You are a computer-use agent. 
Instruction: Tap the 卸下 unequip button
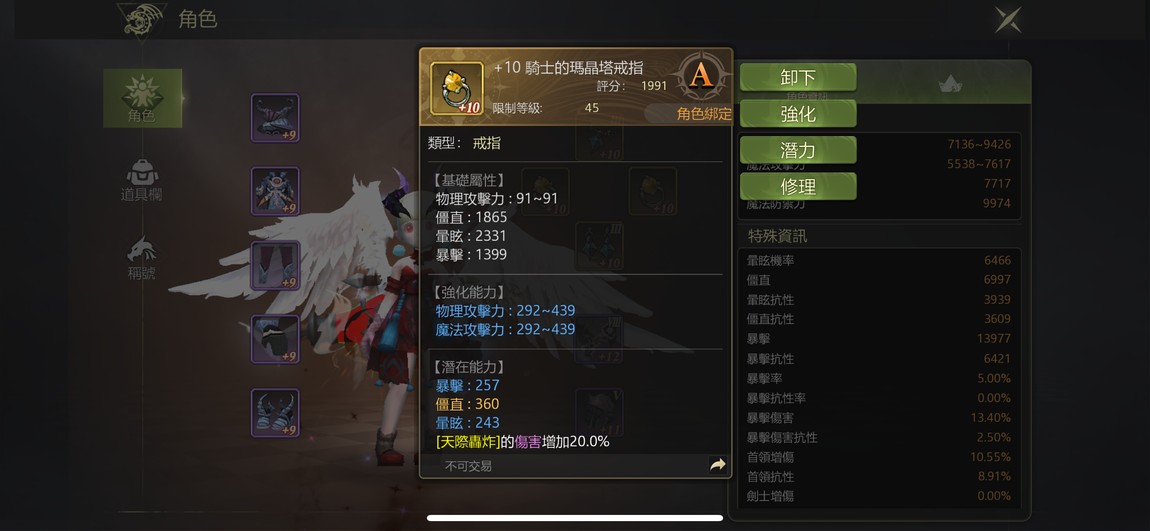[x=798, y=78]
